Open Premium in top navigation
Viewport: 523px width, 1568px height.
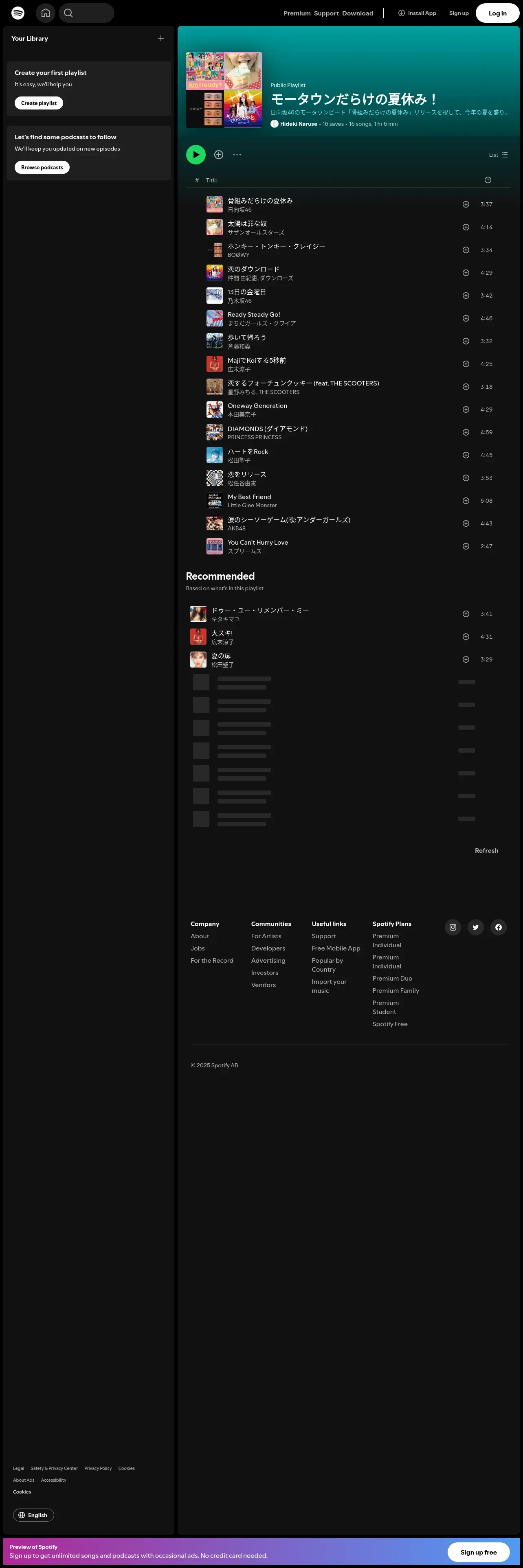pyautogui.click(x=297, y=13)
